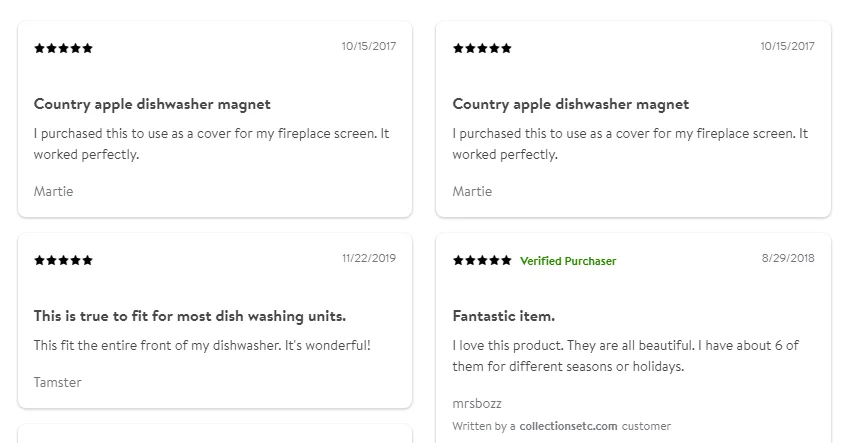This screenshot has height=443, width=844.
Task: Click the green Verified Purchaser label
Action: coord(568,261)
